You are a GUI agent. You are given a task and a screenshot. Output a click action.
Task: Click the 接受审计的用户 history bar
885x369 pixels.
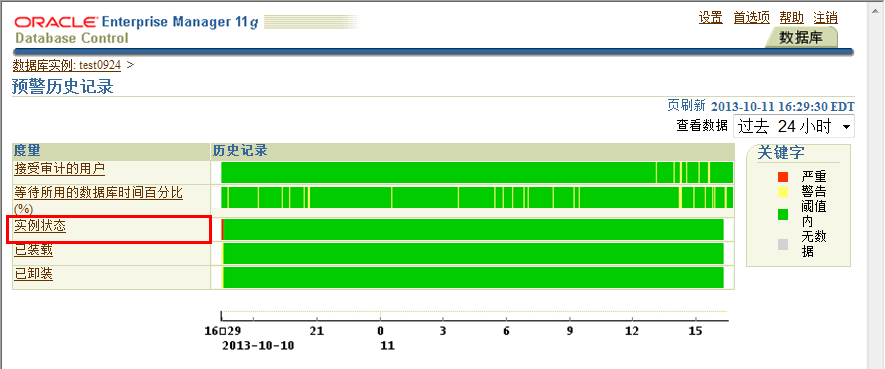click(477, 172)
